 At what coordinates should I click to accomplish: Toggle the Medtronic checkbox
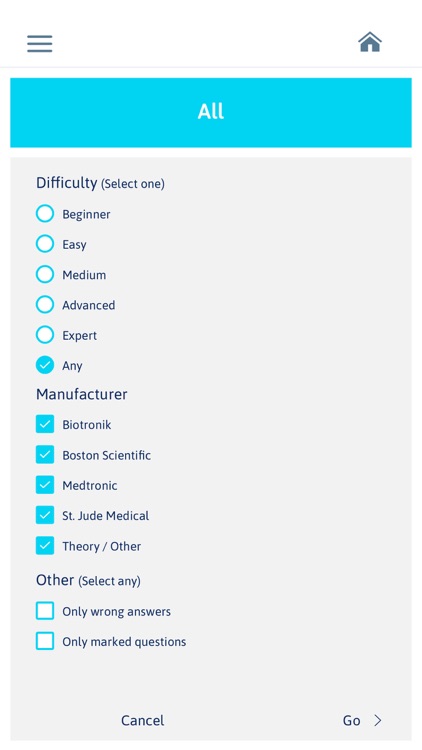45,485
